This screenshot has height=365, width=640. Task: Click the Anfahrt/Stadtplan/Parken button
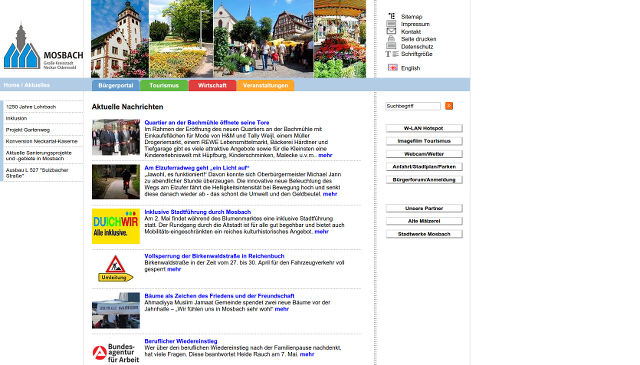point(424,167)
